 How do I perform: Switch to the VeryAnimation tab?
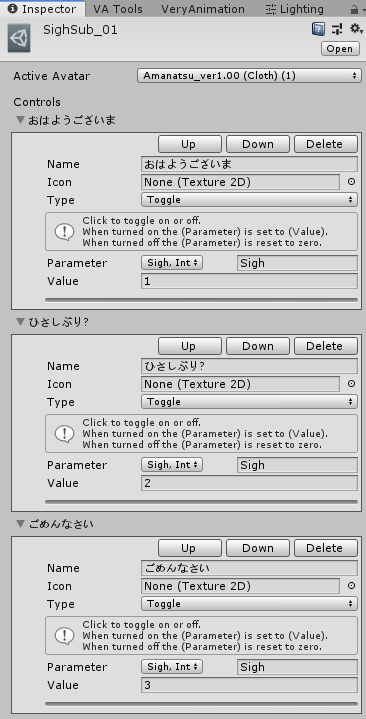pos(203,9)
